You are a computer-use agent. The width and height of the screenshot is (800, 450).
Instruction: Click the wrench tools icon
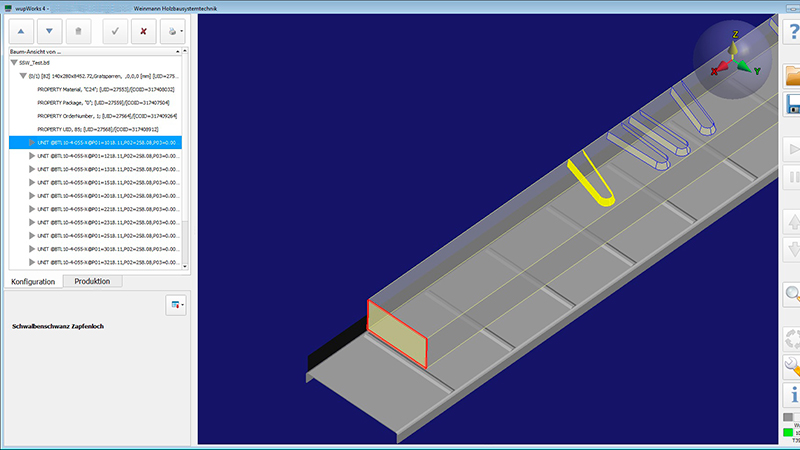(793, 367)
